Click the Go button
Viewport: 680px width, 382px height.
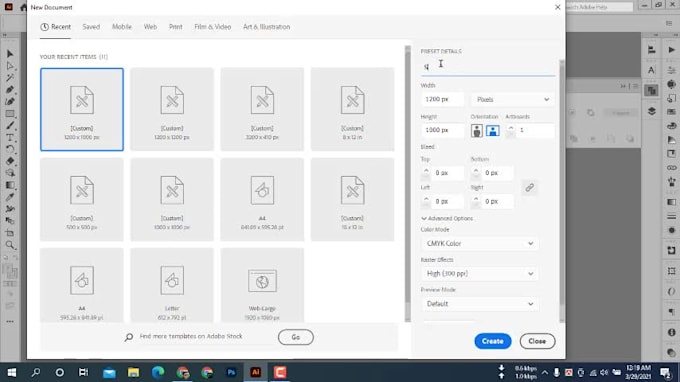click(x=296, y=337)
